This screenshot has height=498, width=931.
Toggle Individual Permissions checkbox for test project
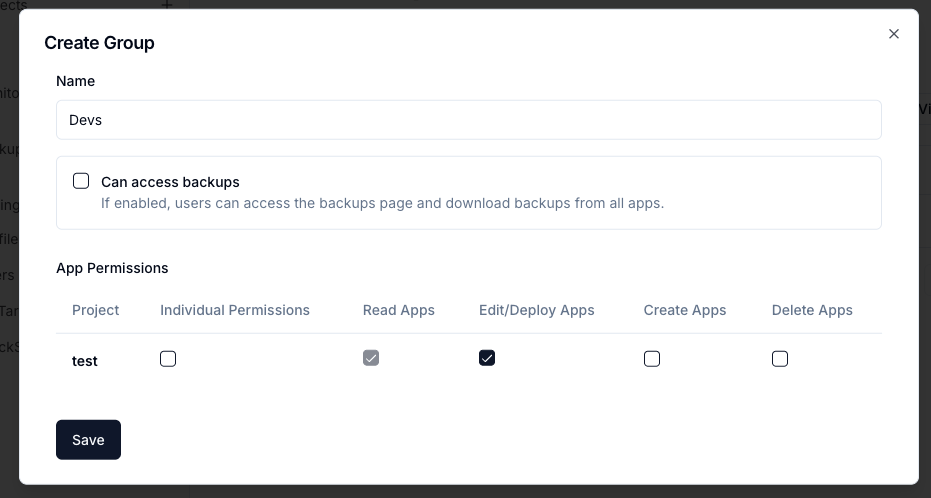(168, 359)
